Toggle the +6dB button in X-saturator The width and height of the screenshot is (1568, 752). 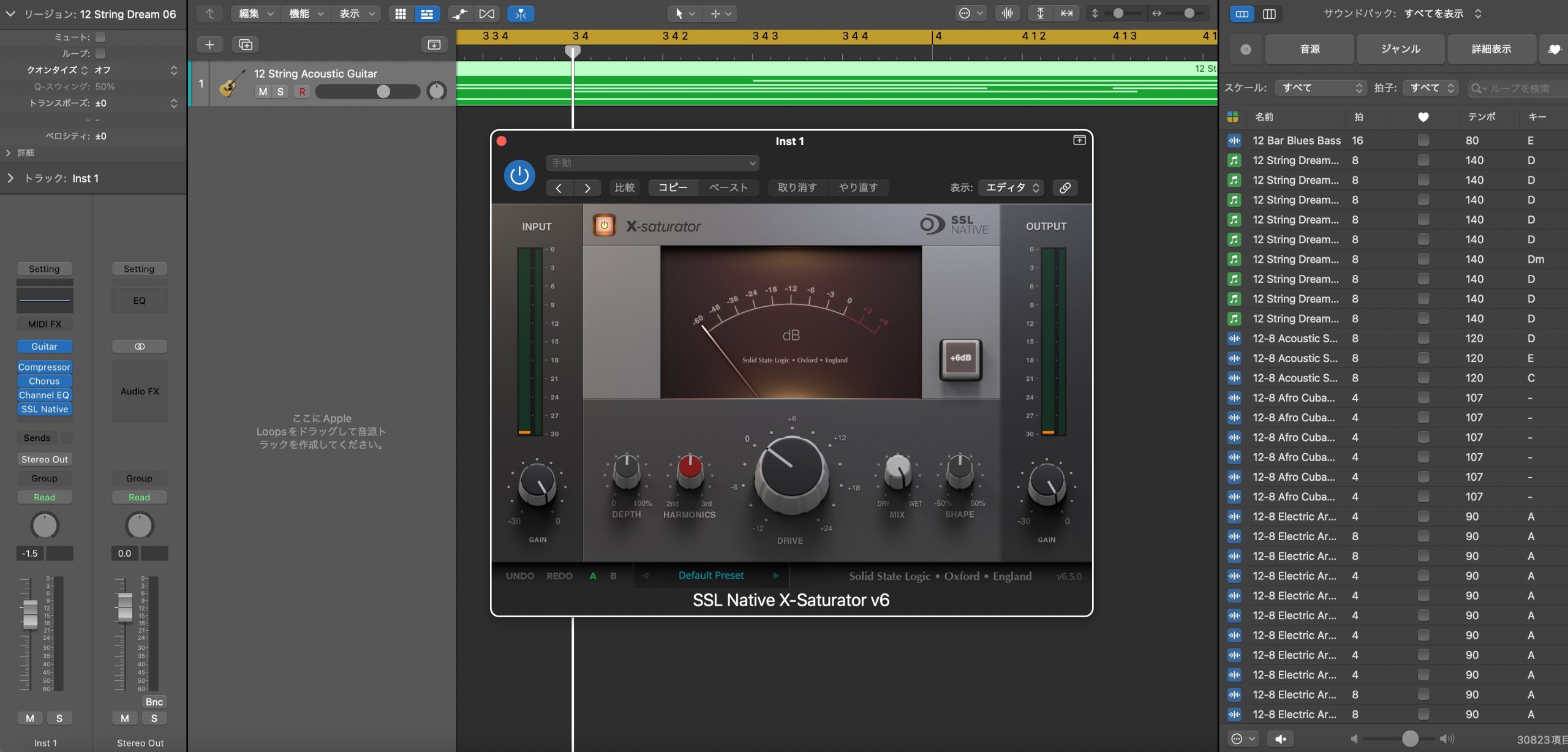click(x=960, y=358)
